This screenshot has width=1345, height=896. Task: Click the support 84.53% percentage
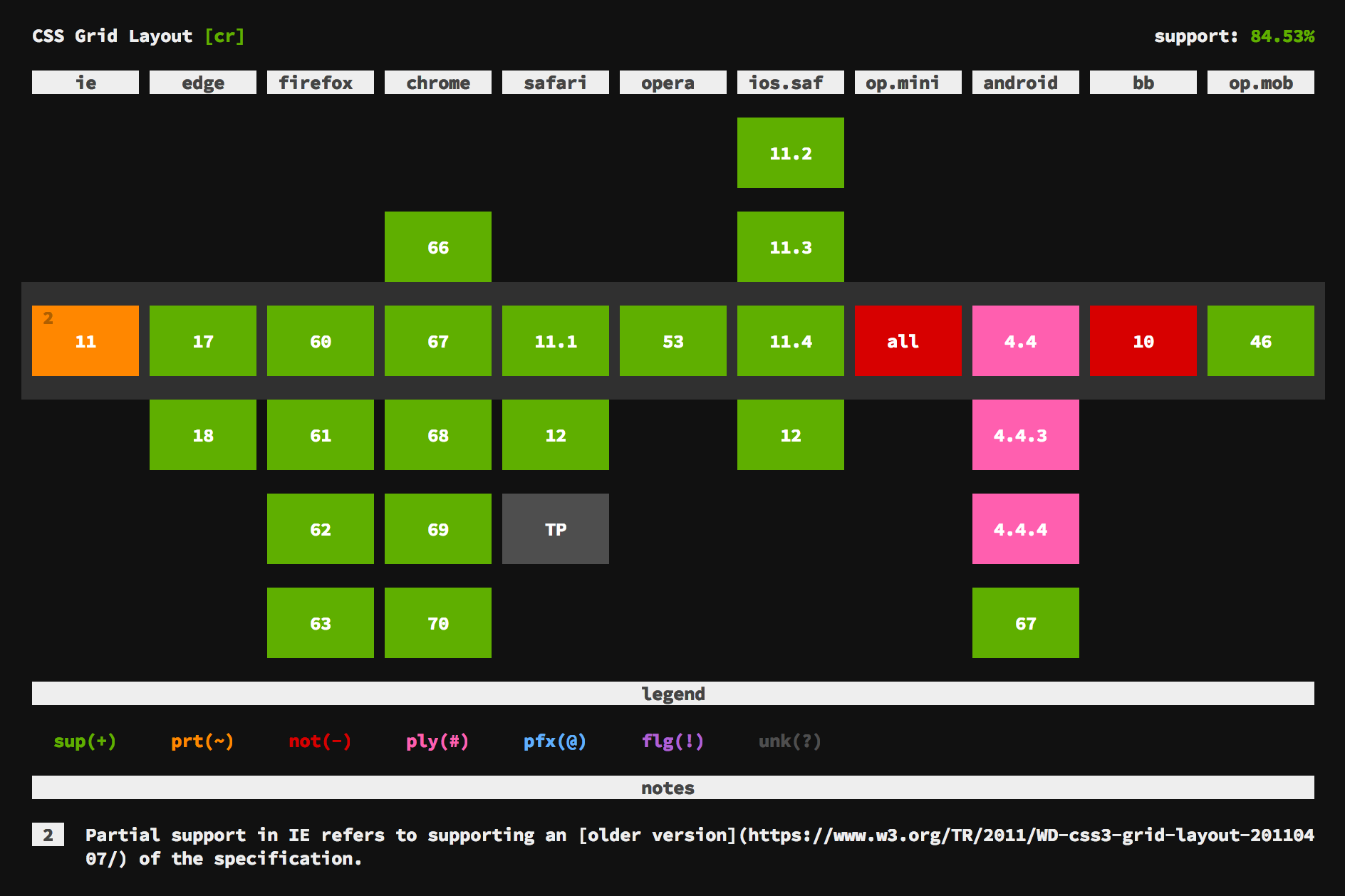tap(1282, 36)
